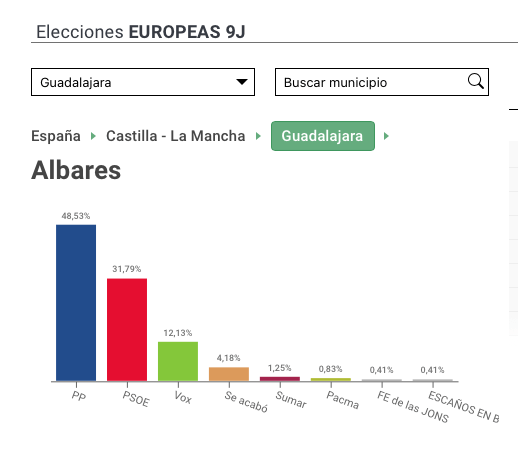This screenshot has width=518, height=451.
Task: Click the Sumar bar in the chart
Action: 280,379
